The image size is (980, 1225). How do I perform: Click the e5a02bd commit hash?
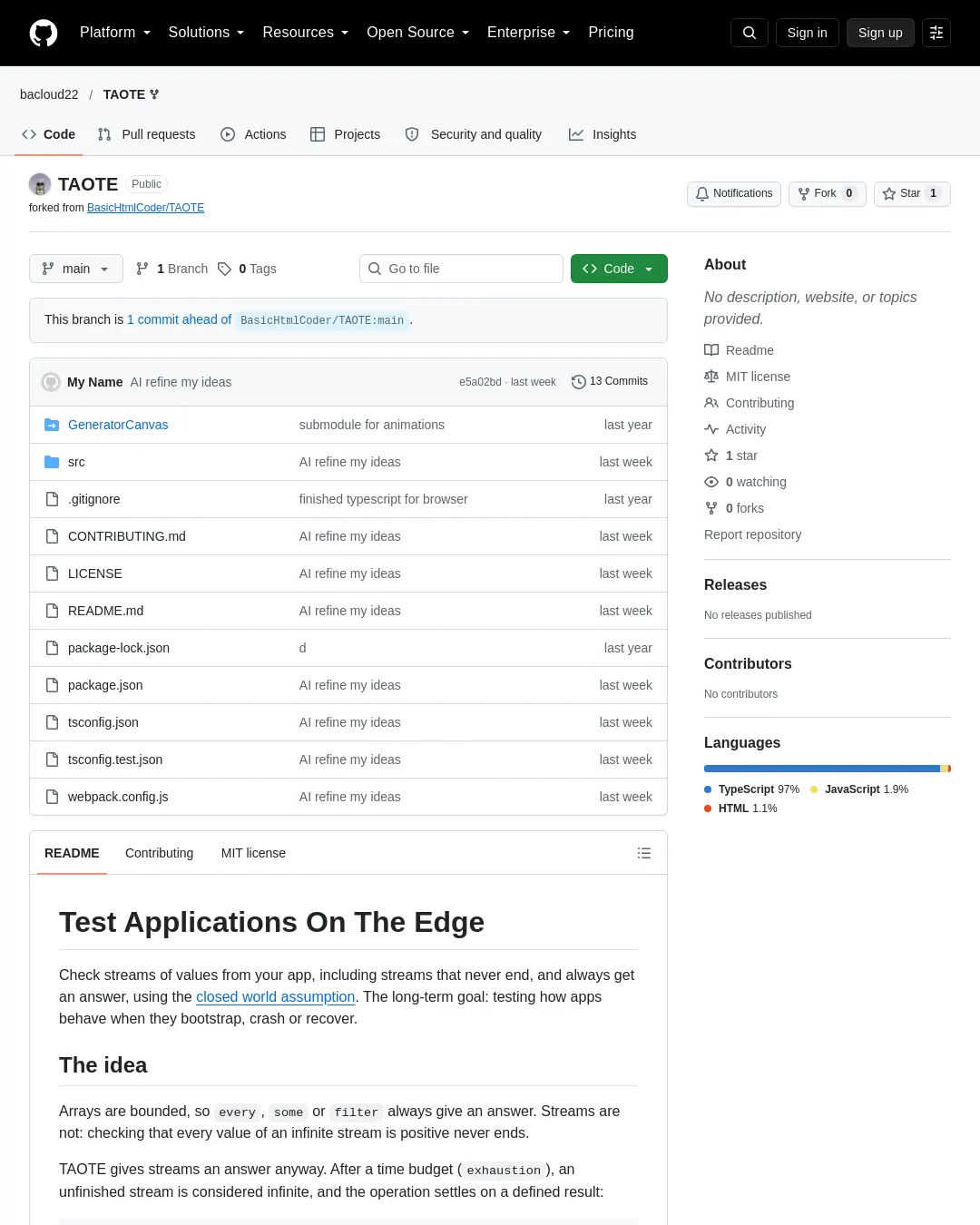coord(480,382)
